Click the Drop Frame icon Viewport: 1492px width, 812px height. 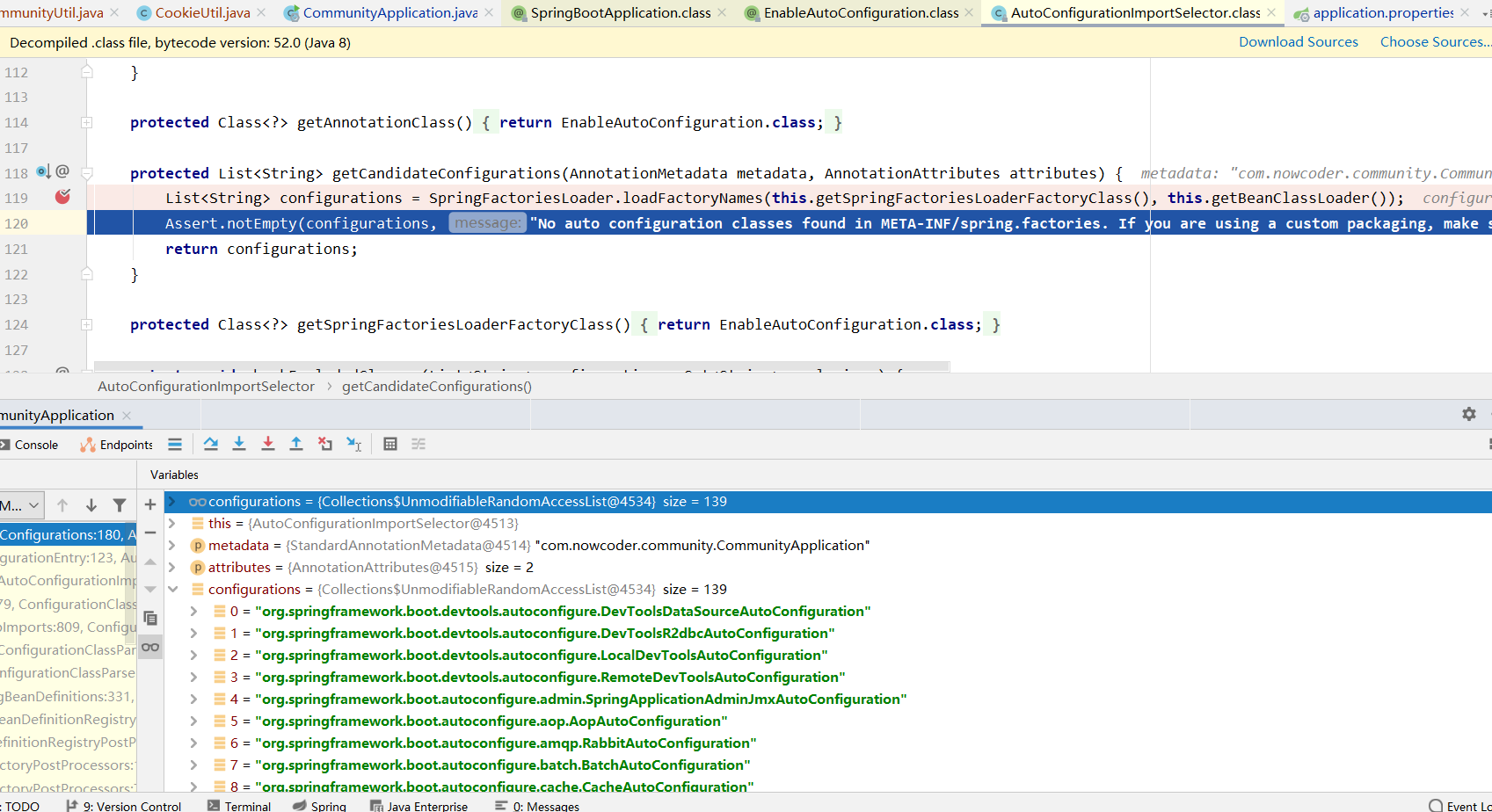tap(325, 444)
